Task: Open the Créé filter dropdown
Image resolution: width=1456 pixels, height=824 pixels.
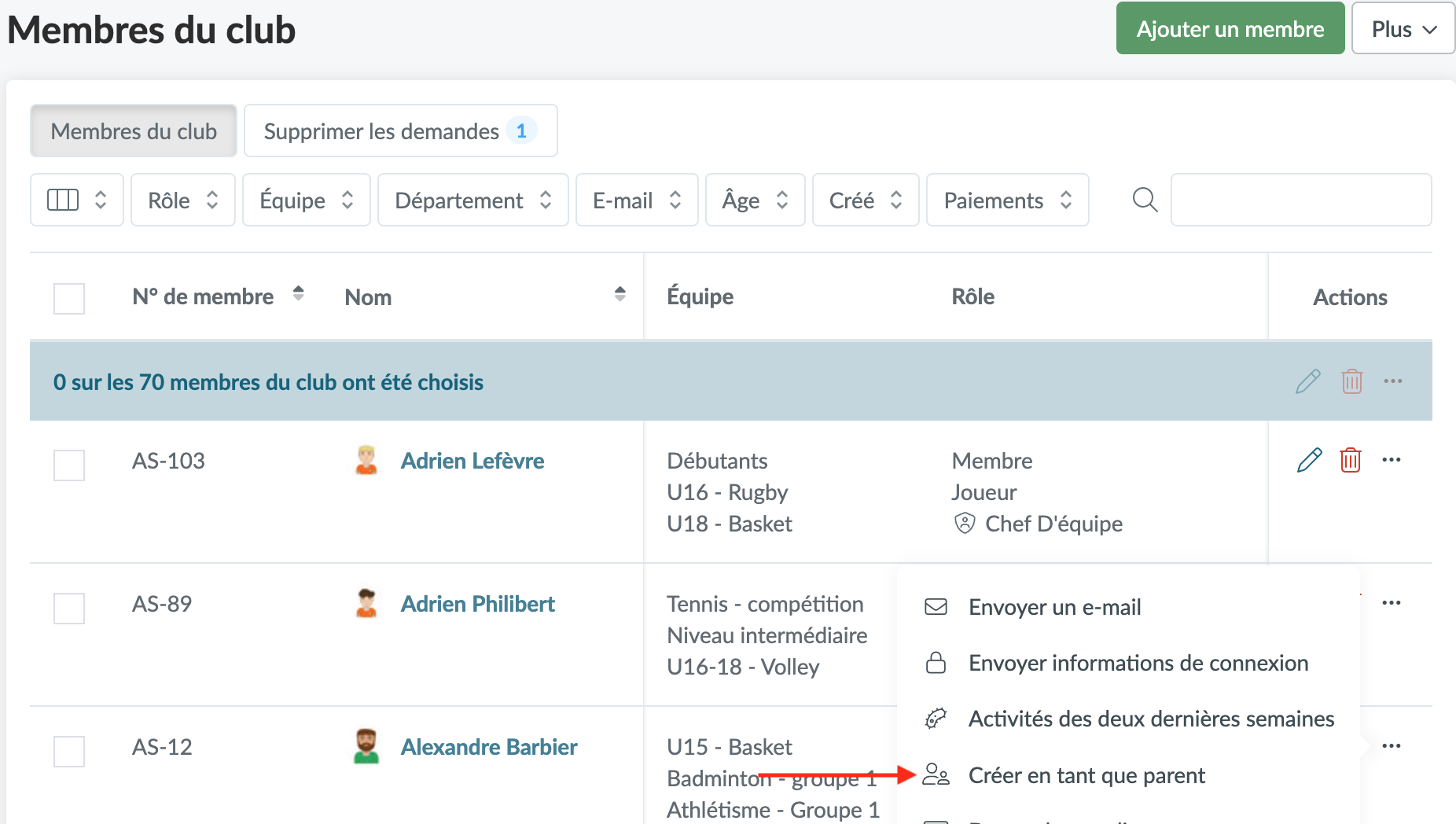Action: coord(866,200)
